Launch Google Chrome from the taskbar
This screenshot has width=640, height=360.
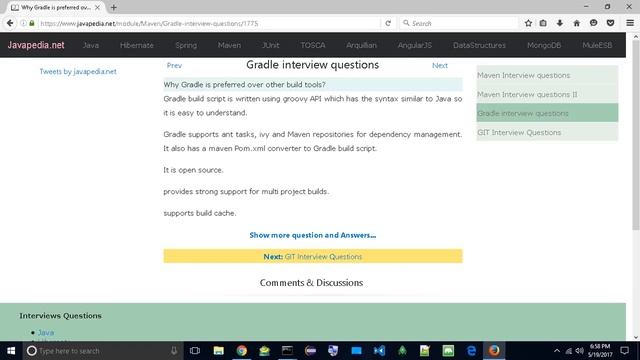[242, 351]
